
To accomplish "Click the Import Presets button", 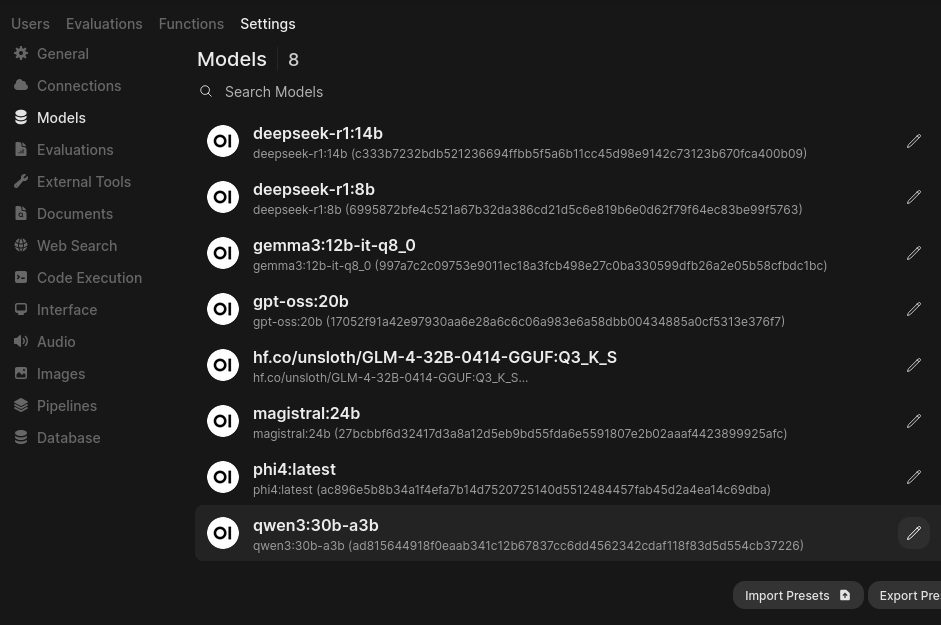I will (x=798, y=595).
